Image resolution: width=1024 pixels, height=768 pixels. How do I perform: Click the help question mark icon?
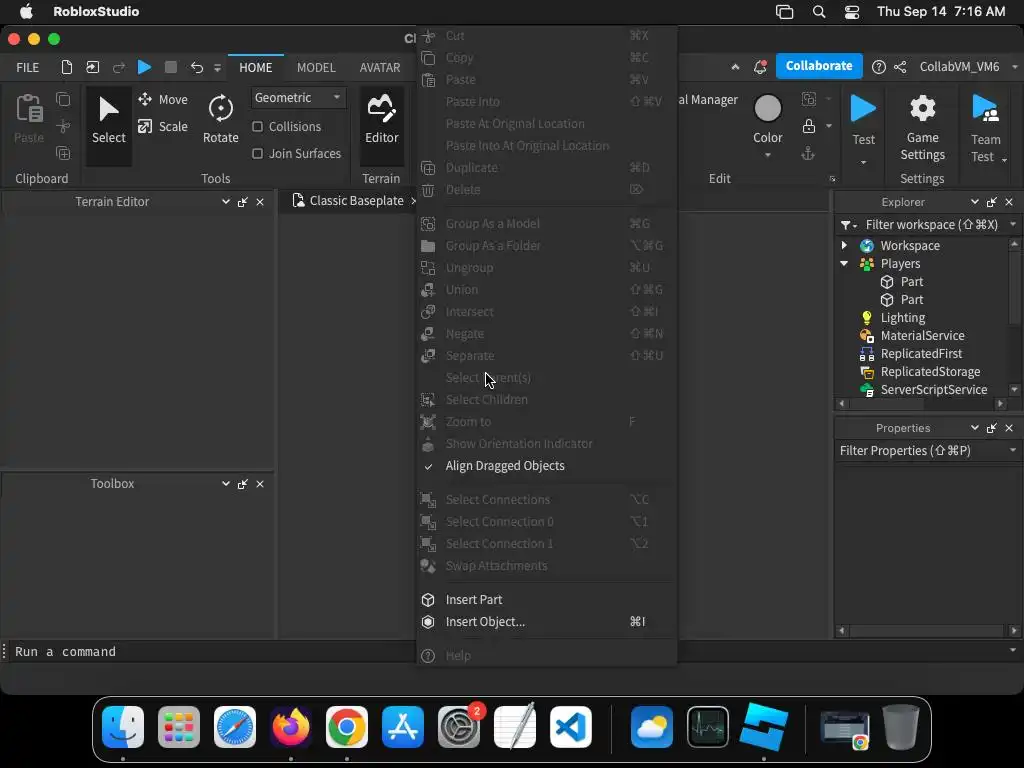pos(878,67)
